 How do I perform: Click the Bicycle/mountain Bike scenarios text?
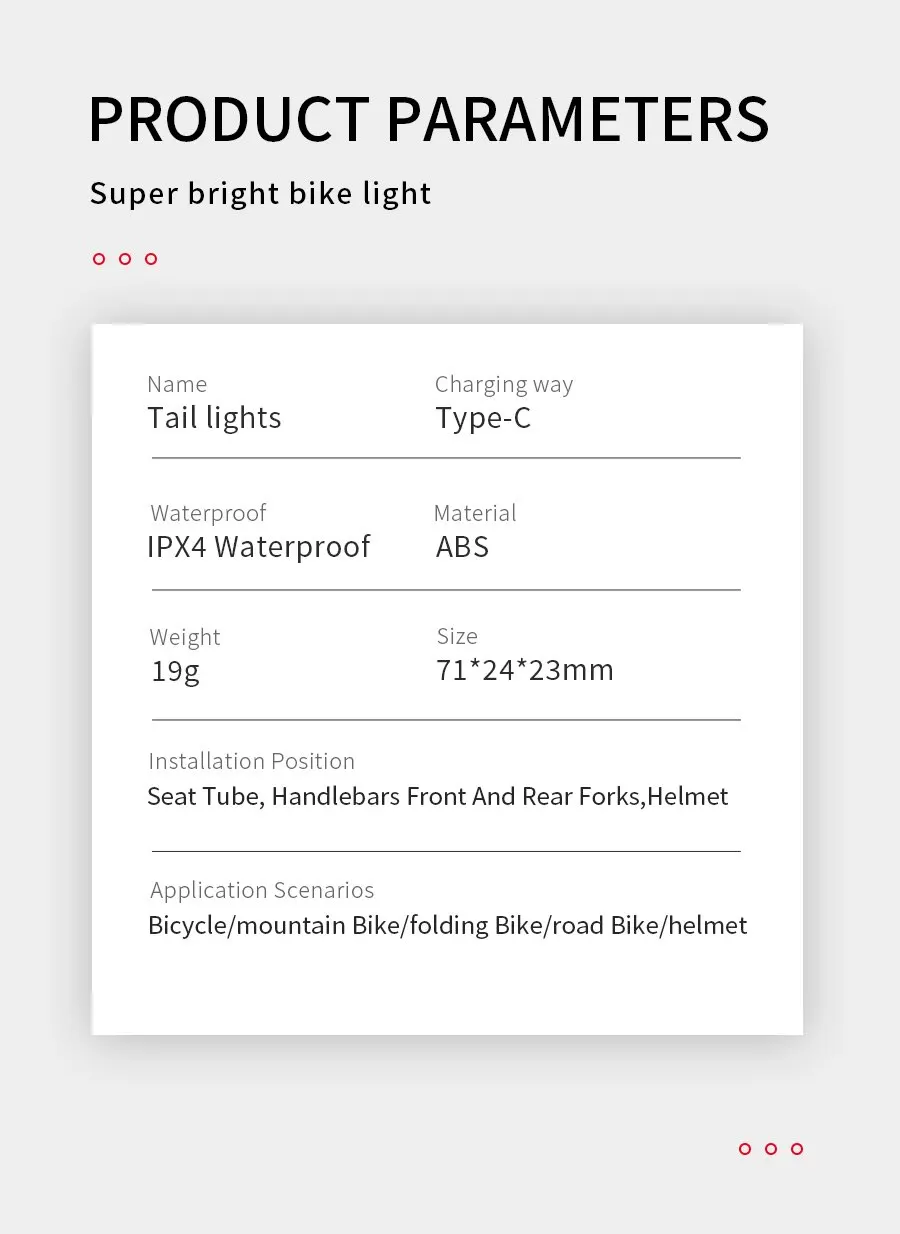447,925
